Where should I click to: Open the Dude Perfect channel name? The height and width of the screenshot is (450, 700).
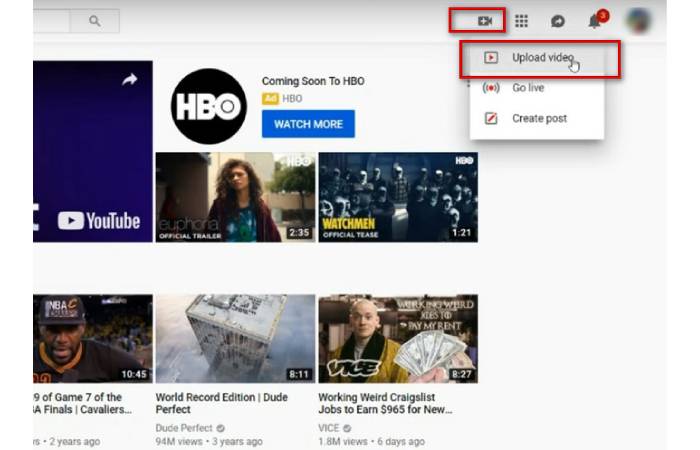coord(184,428)
